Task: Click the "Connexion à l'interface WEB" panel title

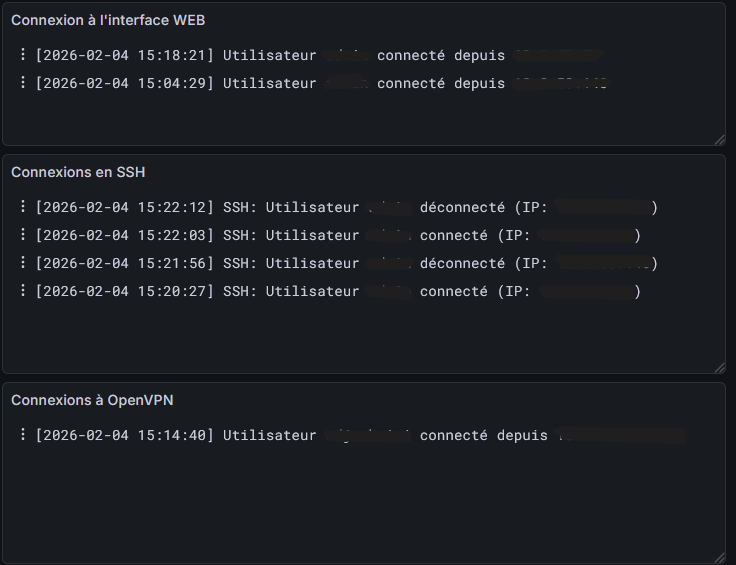Action: click(x=108, y=20)
